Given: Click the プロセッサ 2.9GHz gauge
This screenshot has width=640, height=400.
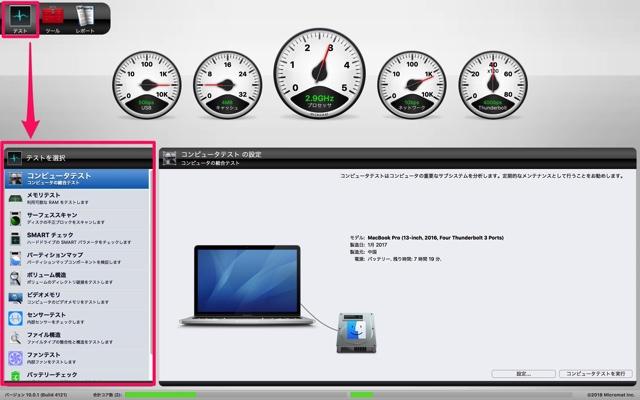Looking at the screenshot, I should pyautogui.click(x=320, y=74).
